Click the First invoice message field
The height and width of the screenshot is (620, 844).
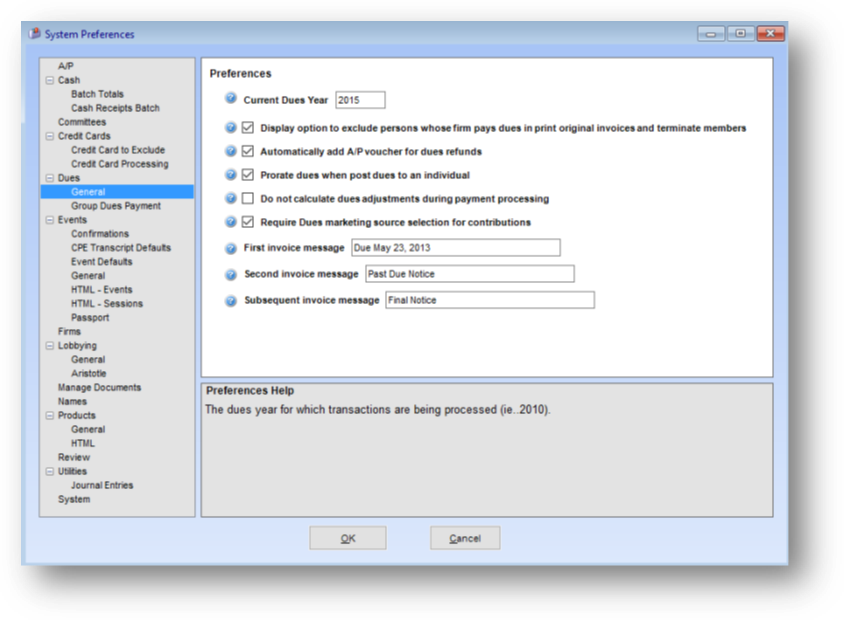tap(456, 248)
